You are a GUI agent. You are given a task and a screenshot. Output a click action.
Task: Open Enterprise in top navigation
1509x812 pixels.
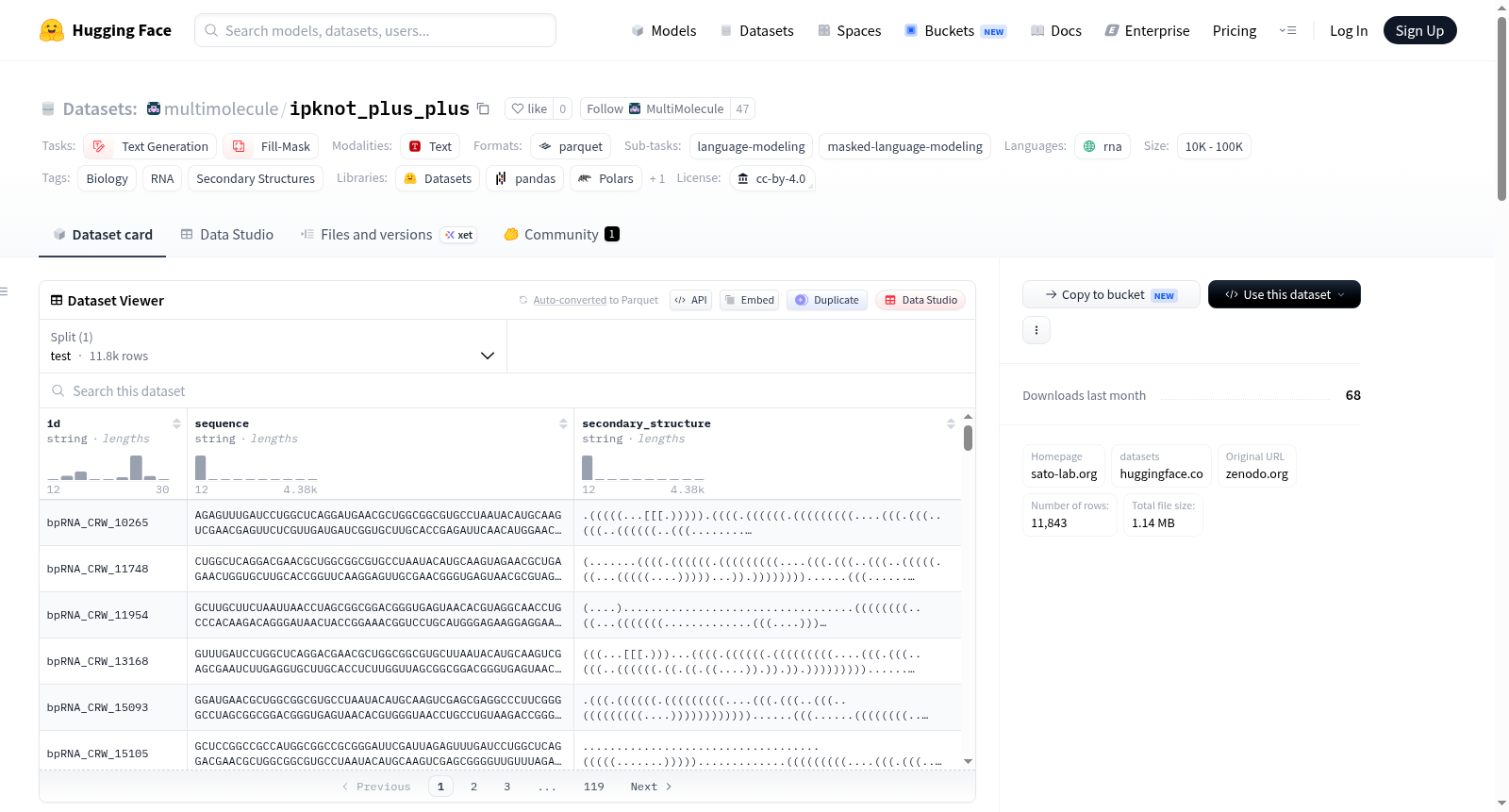pos(1147,30)
